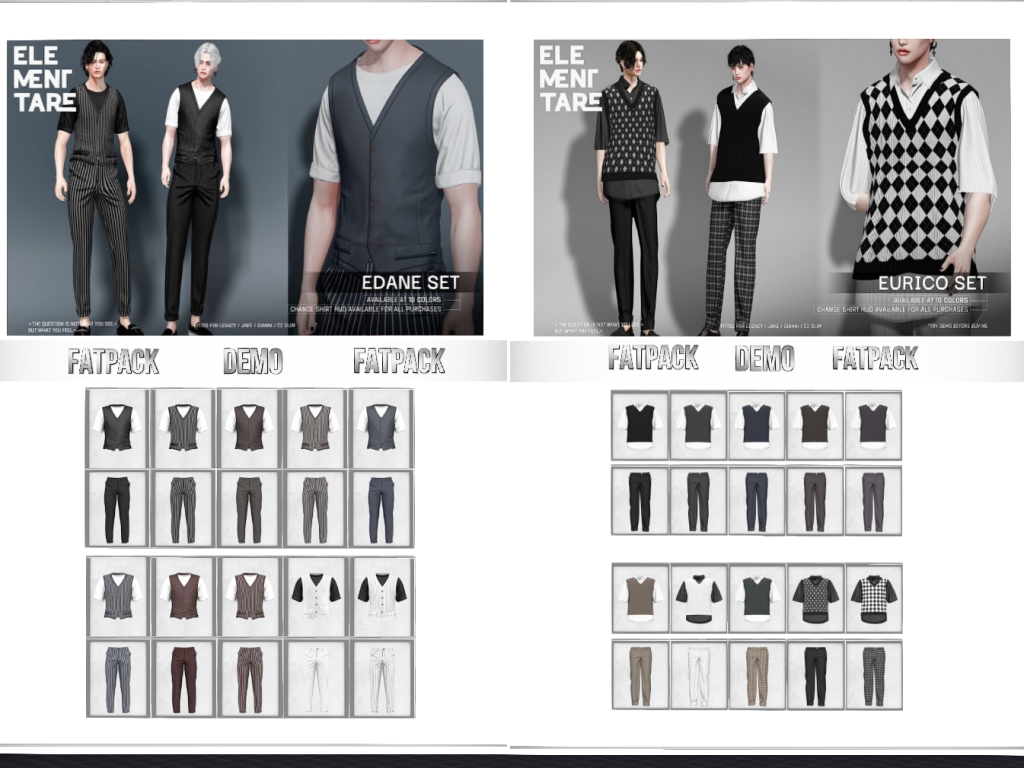1024x768 pixels.
Task: Select the black-and-white argyle Eurico vest
Action: pos(873,598)
